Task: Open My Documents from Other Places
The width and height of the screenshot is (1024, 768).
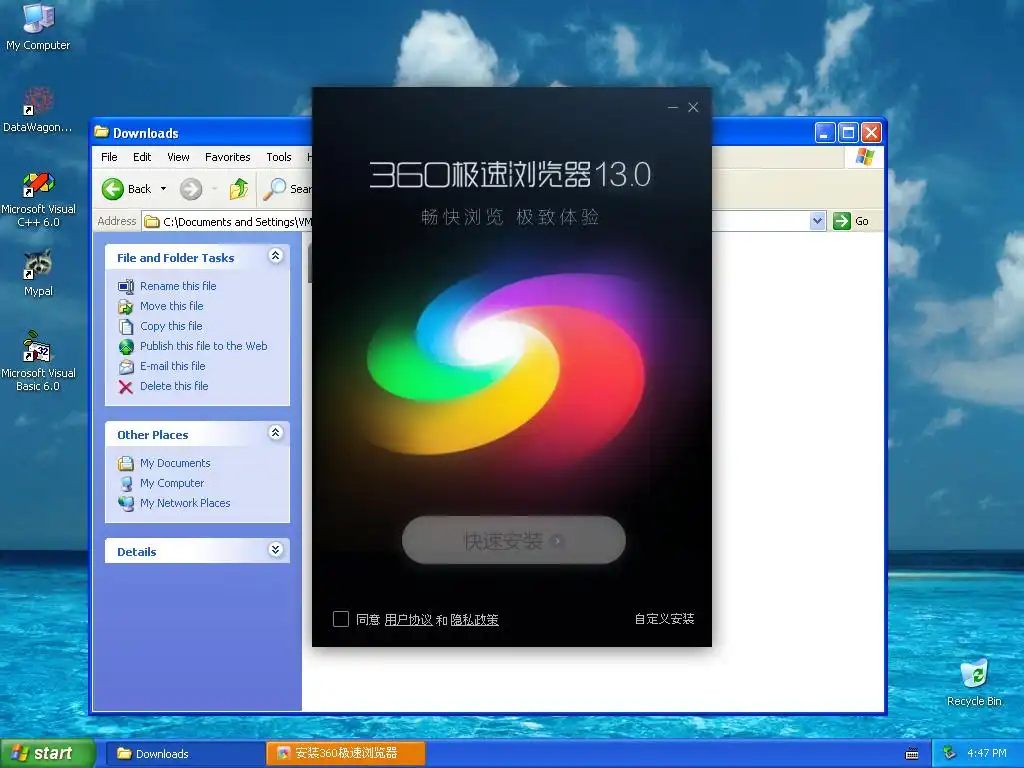Action: [x=175, y=463]
